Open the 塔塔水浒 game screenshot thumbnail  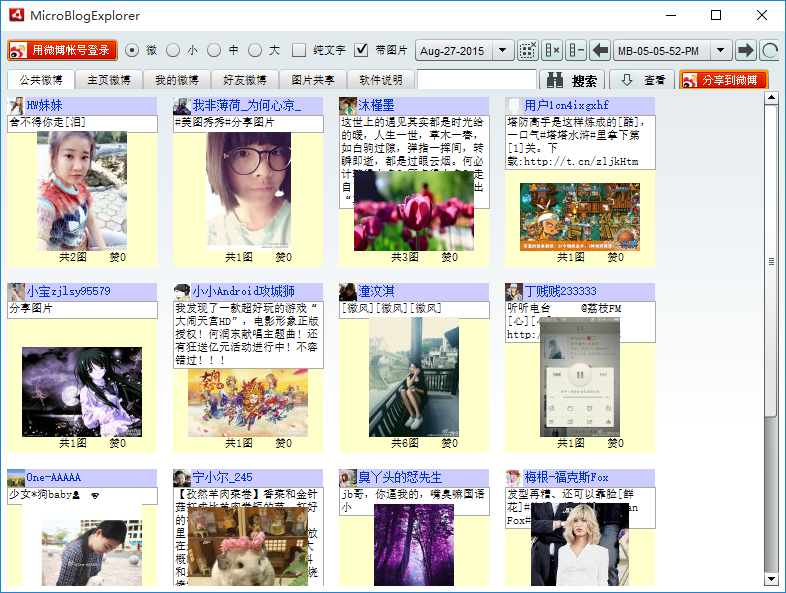(x=580, y=217)
